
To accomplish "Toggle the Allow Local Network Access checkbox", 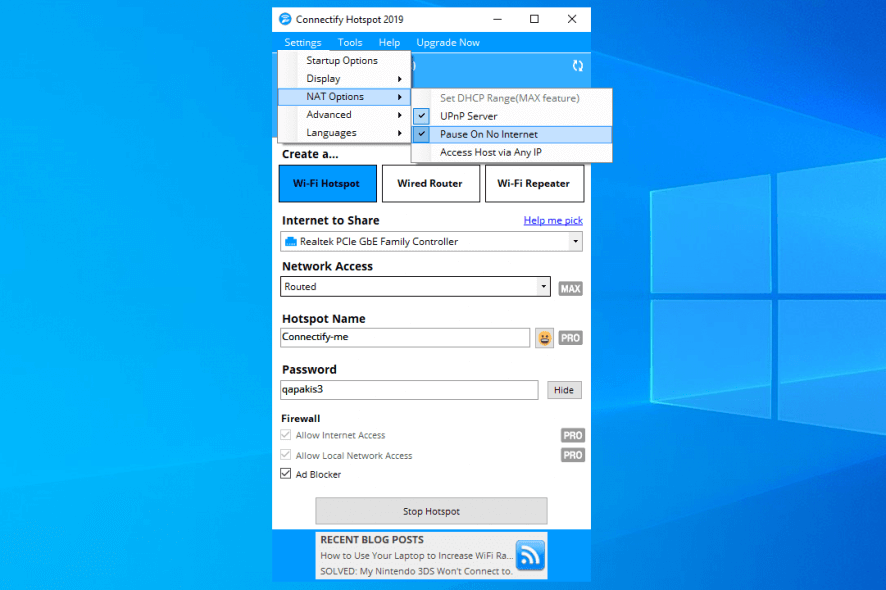I will coord(286,454).
